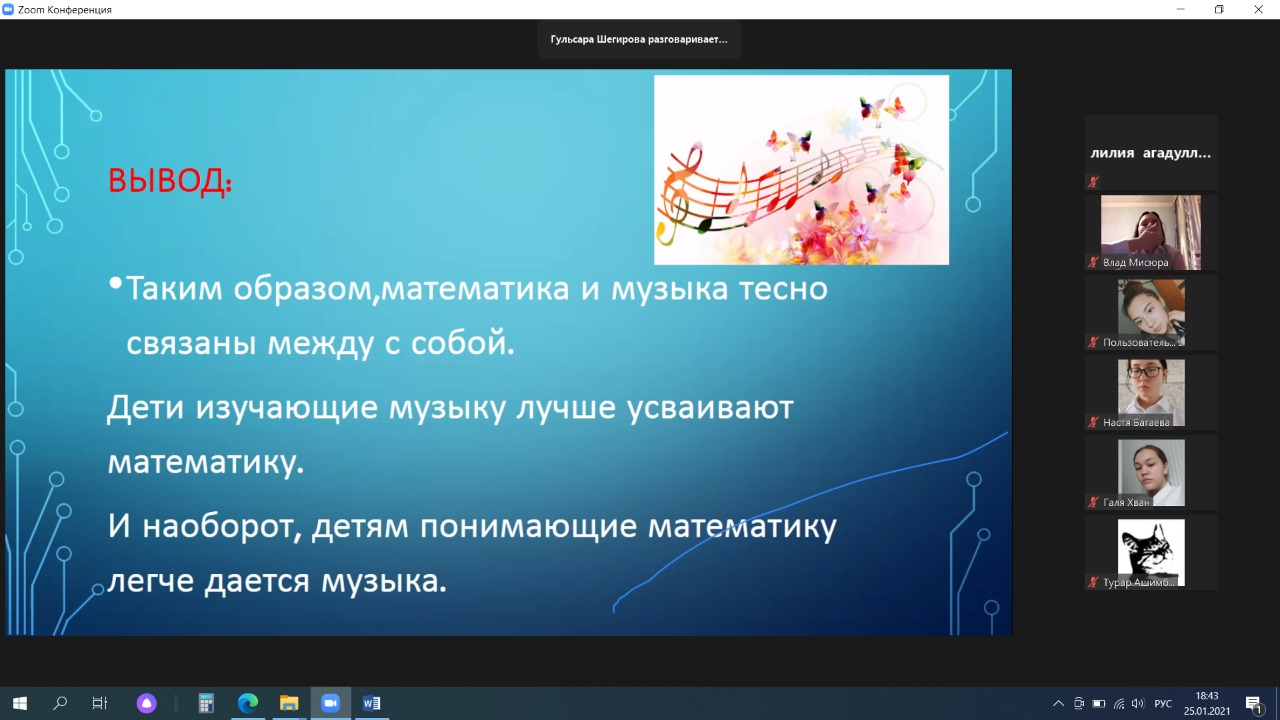The image size is (1280, 720).
Task: Select Настя Багаева's video thumbnail
Action: click(1151, 392)
